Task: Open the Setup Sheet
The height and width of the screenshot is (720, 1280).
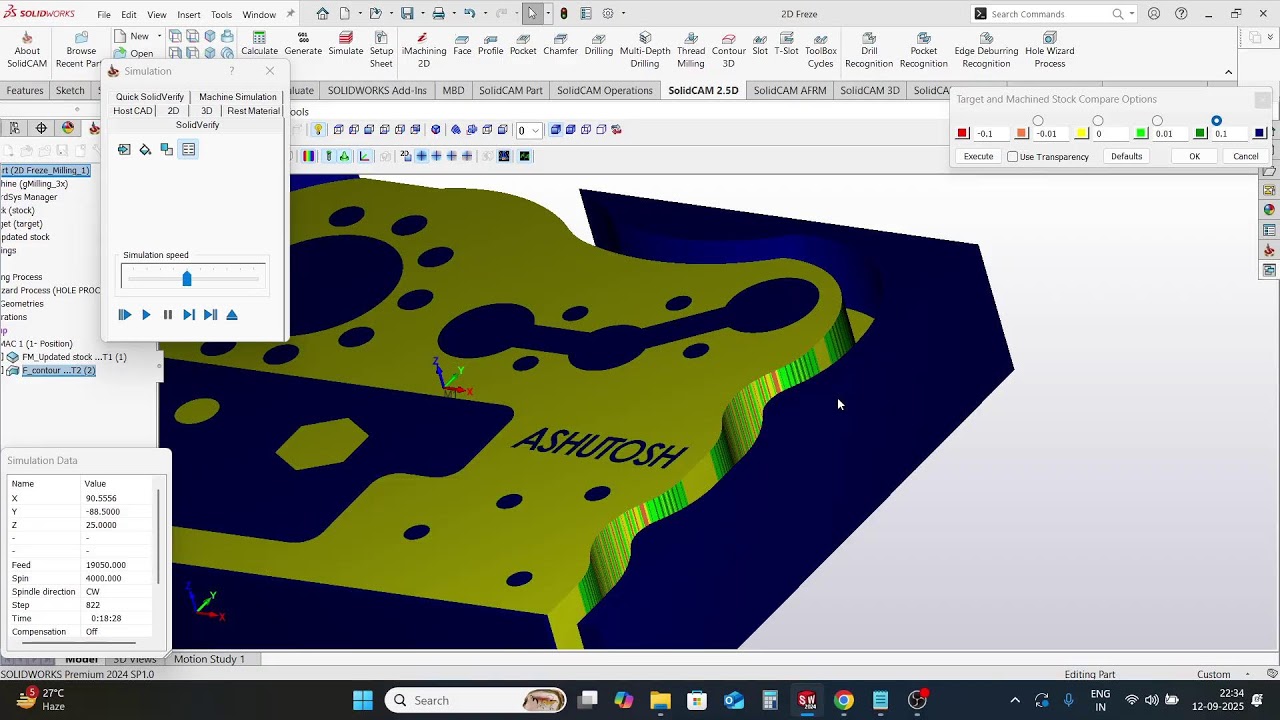Action: pyautogui.click(x=381, y=50)
